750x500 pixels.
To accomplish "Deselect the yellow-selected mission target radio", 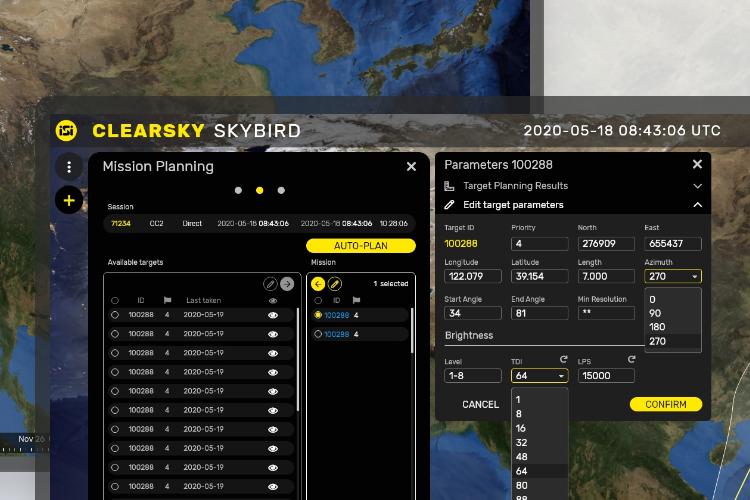I will [x=318, y=315].
